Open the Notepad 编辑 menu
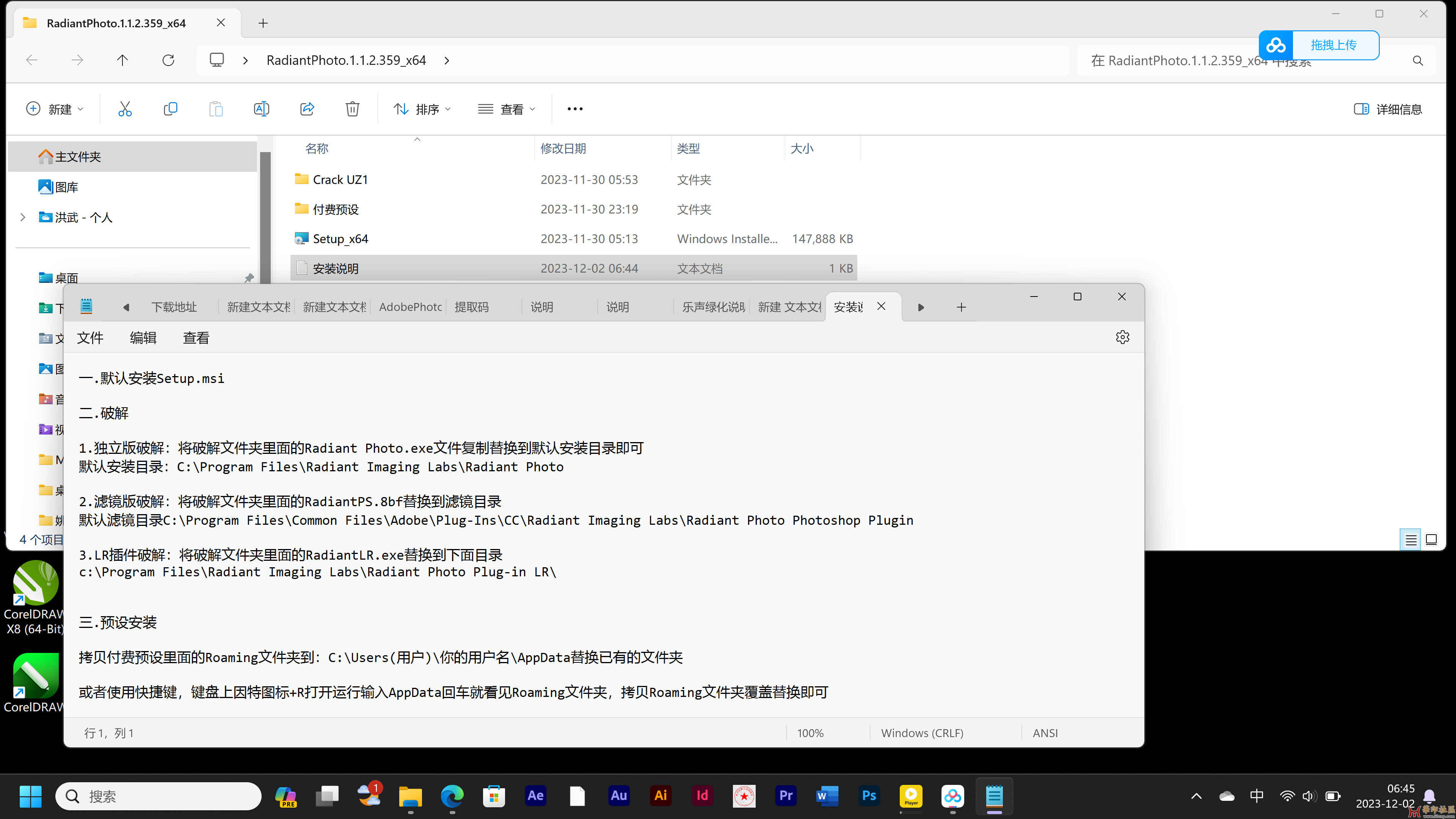1456x819 pixels. [143, 338]
